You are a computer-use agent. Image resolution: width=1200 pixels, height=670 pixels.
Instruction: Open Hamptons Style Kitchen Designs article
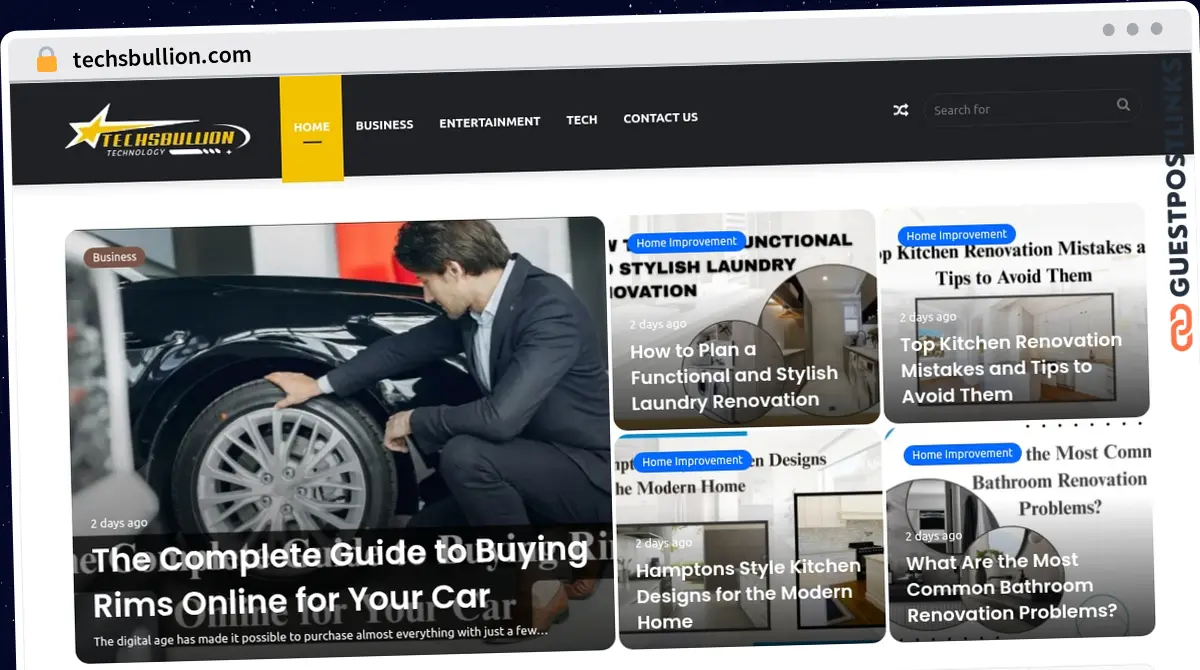[748, 594]
